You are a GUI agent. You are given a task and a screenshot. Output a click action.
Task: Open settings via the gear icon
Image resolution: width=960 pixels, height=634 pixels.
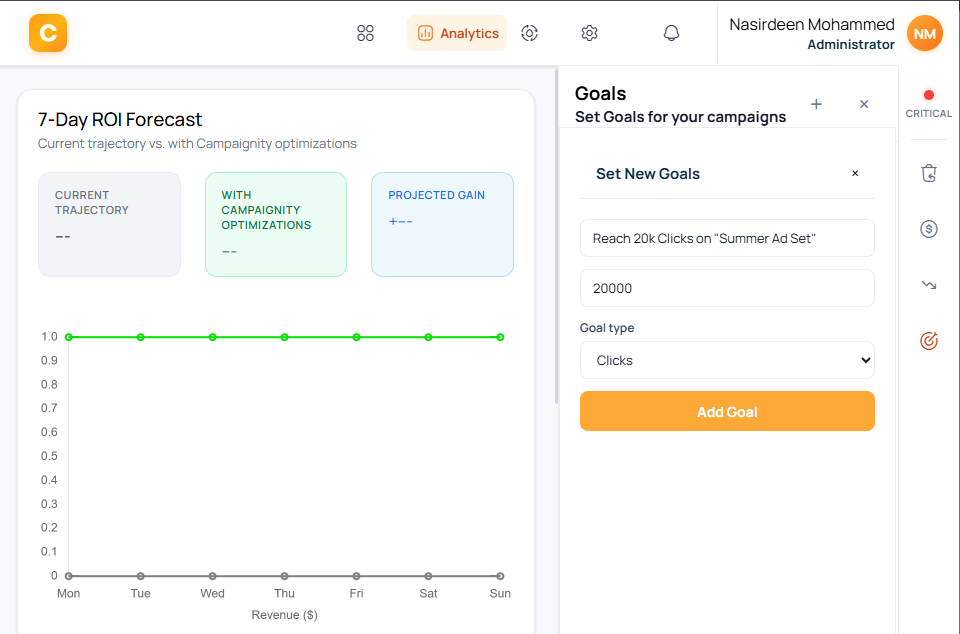(x=589, y=33)
